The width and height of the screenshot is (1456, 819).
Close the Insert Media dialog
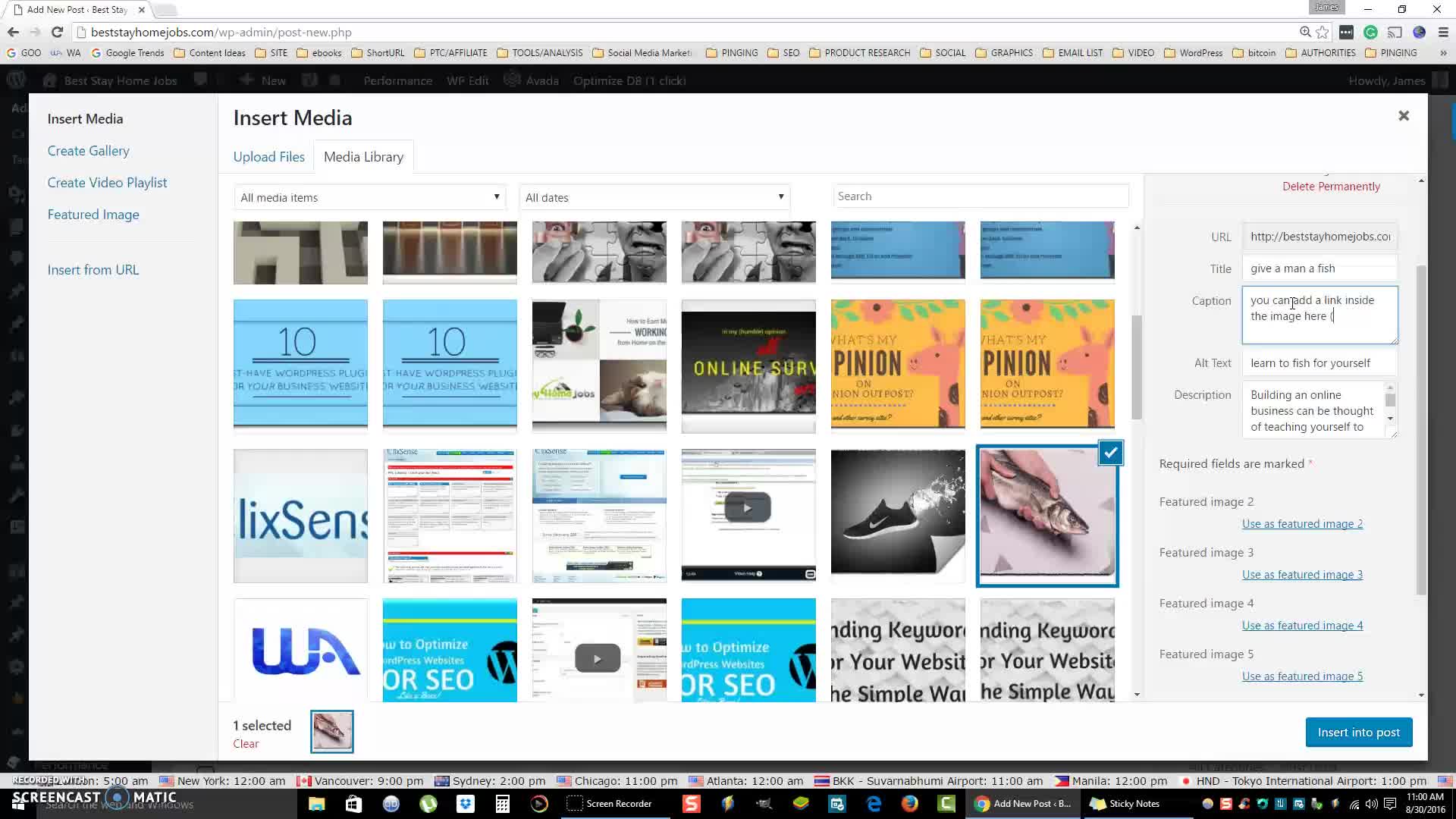pos(1404,115)
